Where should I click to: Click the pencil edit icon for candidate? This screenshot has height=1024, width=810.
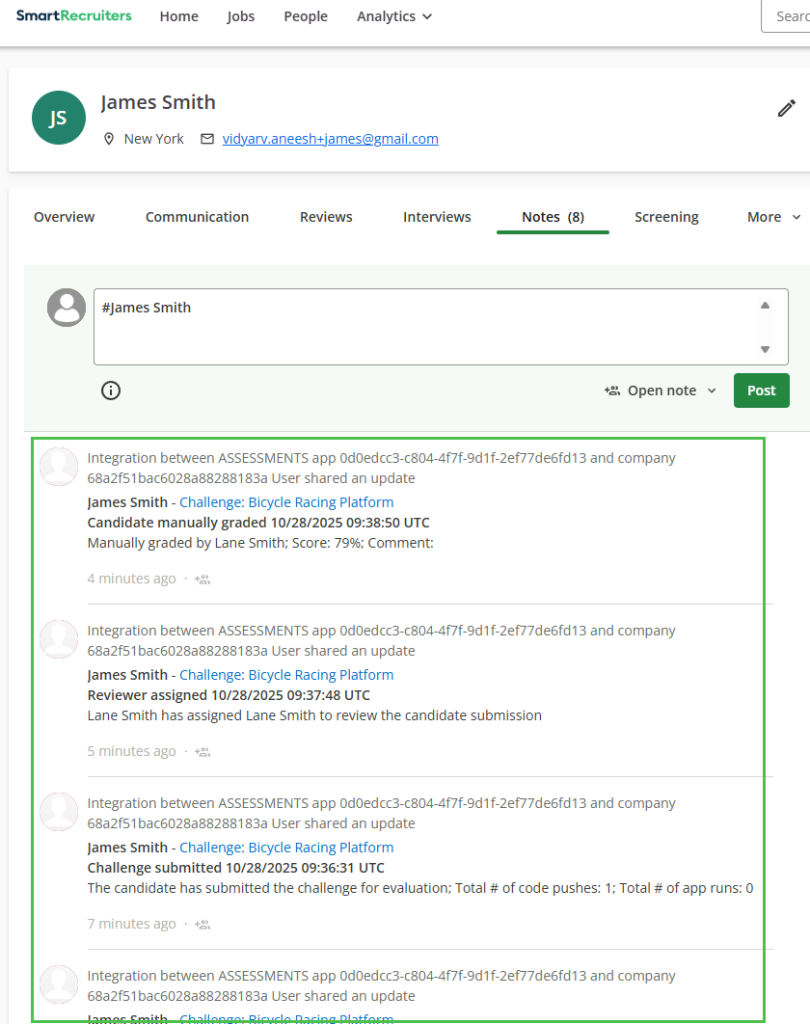coord(787,109)
